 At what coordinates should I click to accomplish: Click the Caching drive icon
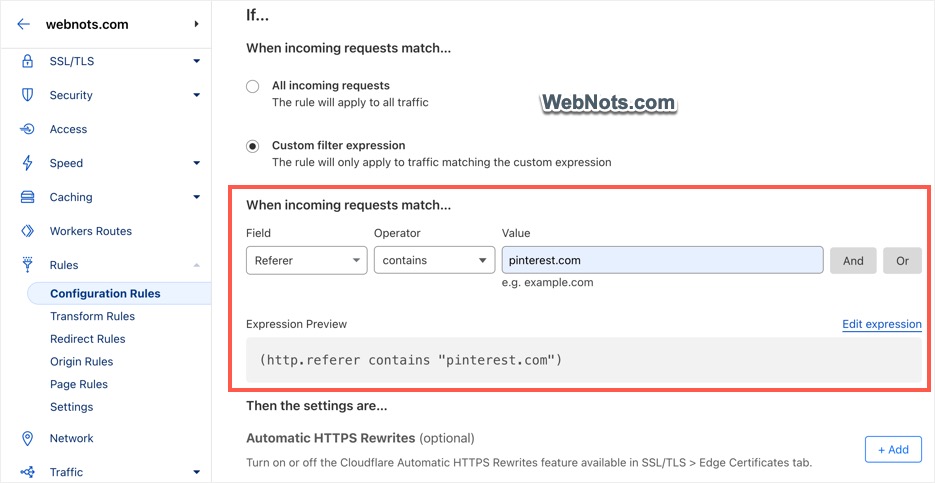coord(27,197)
